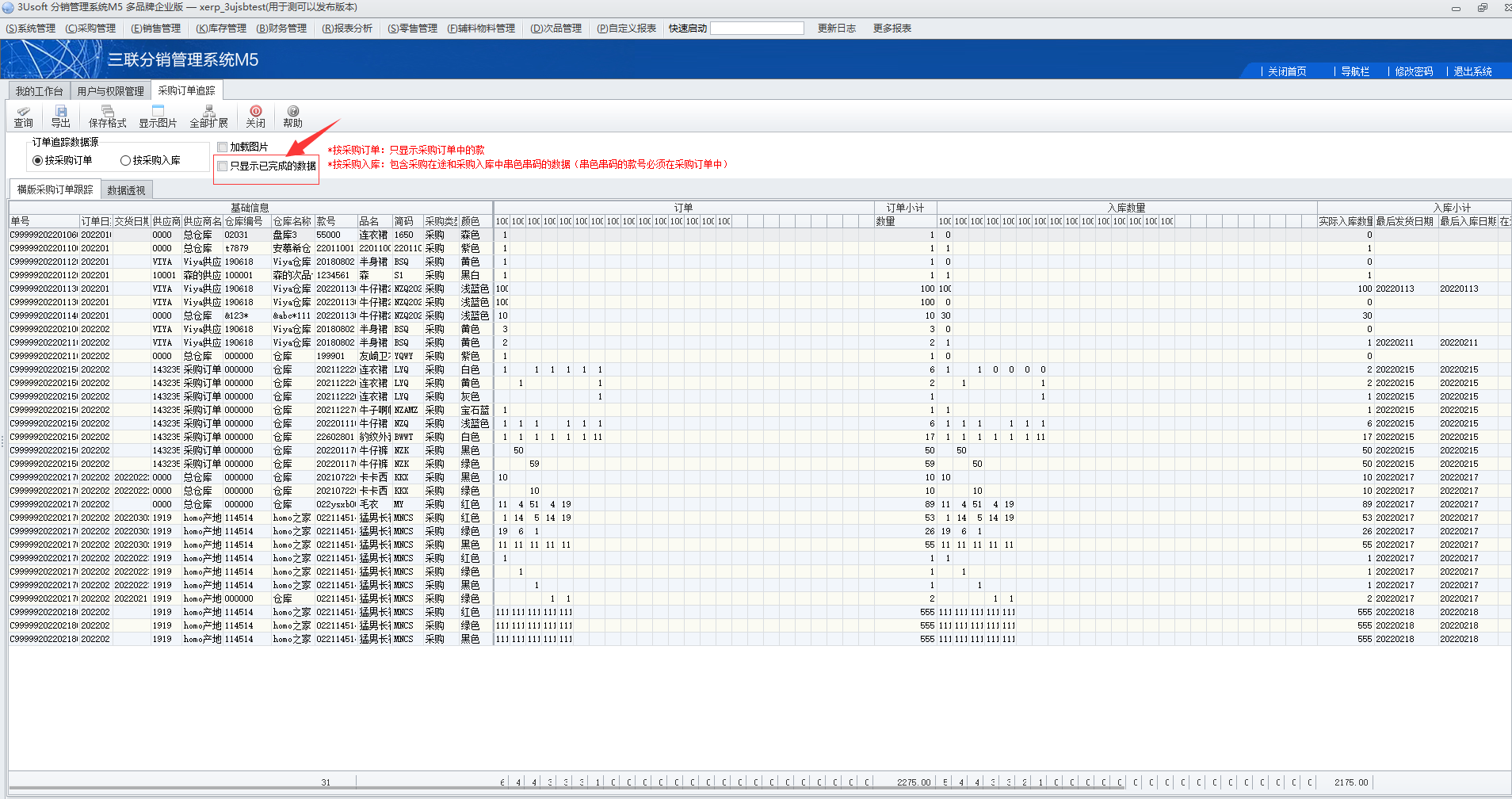Viewport: 1512px width, 799px height.
Task: Click the 品名 column header
Action: [x=375, y=221]
